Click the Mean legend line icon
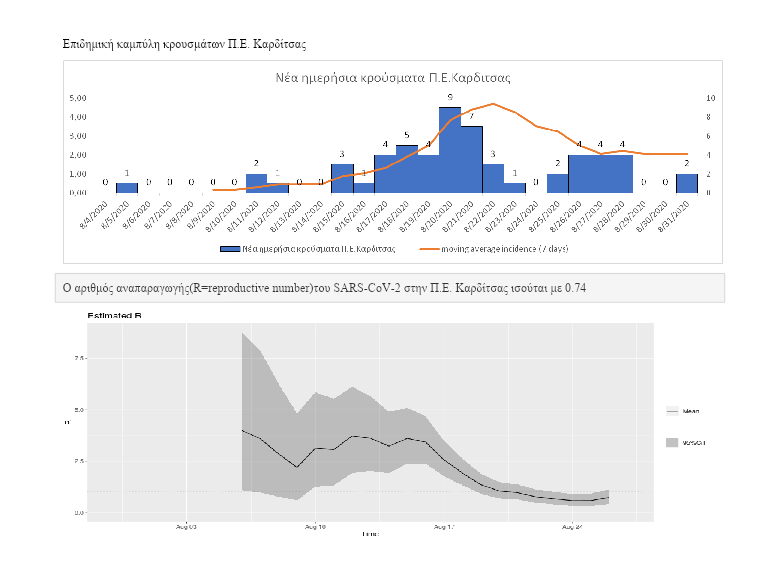 pyautogui.click(x=671, y=411)
